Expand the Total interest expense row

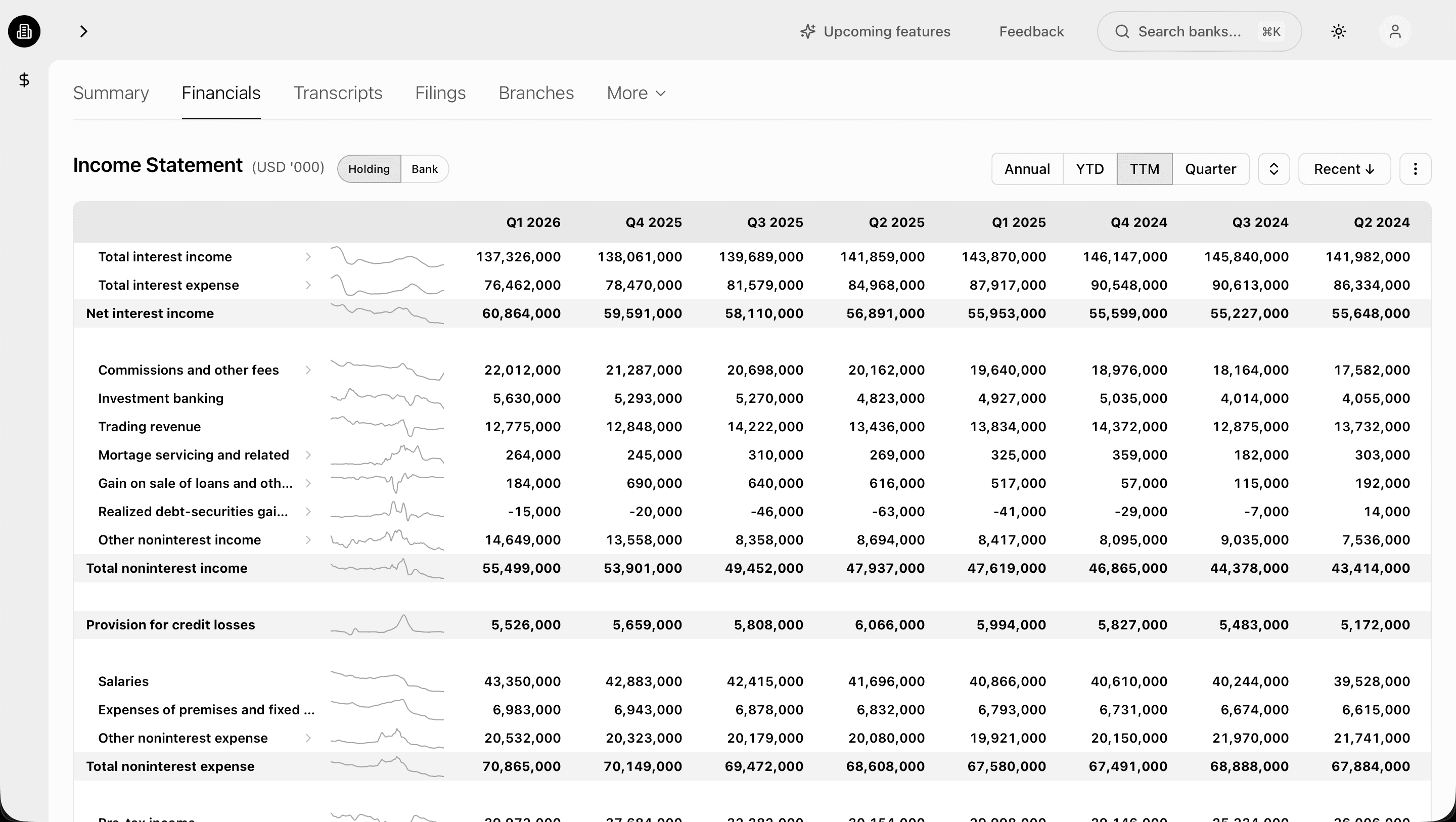(x=308, y=285)
